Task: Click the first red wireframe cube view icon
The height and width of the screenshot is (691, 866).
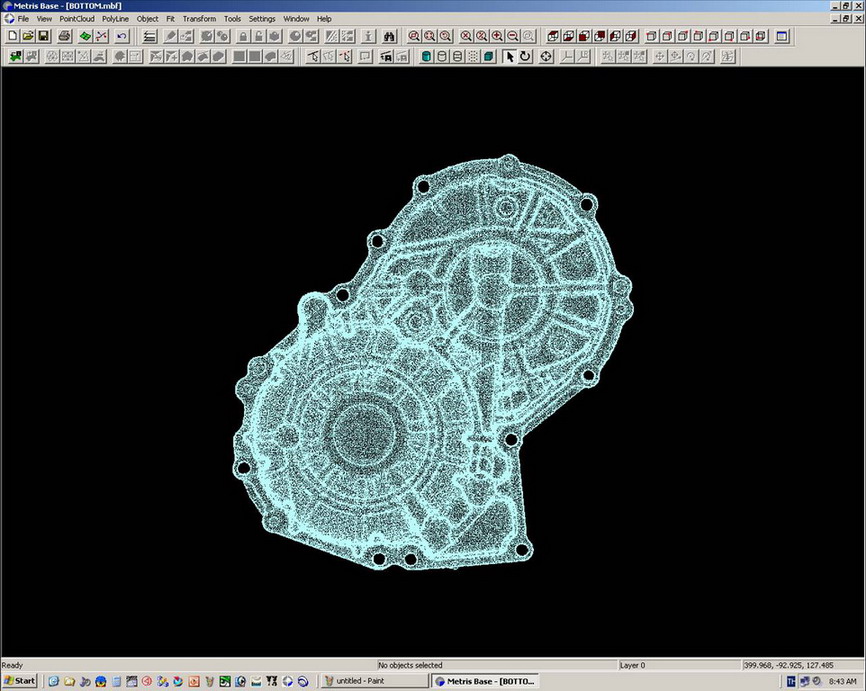Action: coord(553,36)
